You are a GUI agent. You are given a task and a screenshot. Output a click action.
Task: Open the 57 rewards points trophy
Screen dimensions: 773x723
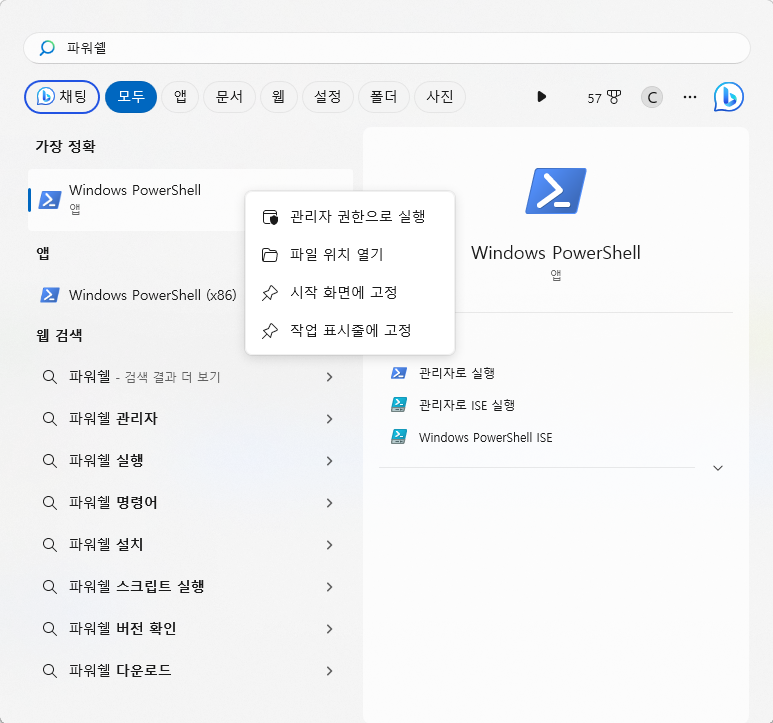pyautogui.click(x=604, y=98)
